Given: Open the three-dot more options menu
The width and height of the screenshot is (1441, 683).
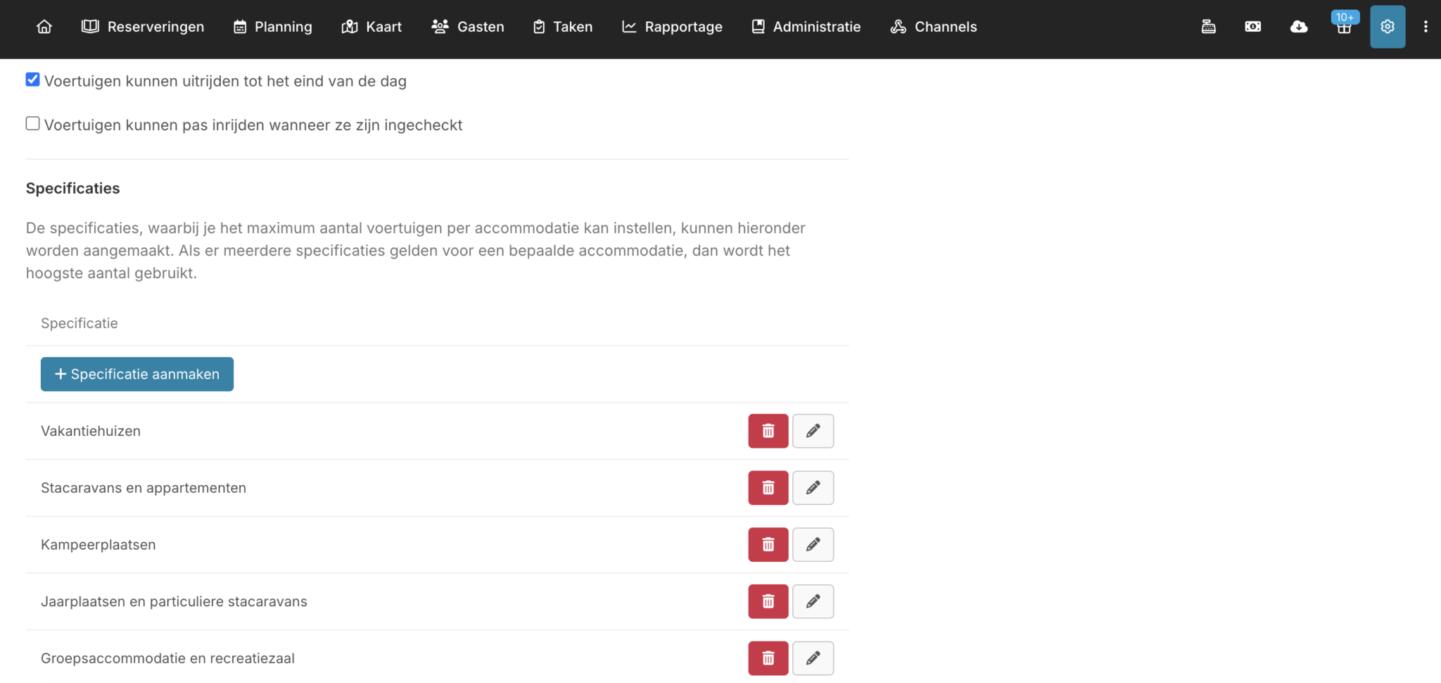Looking at the screenshot, I should (x=1425, y=27).
